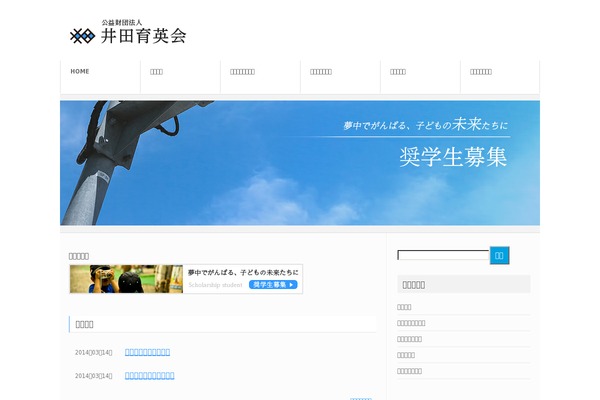Open the second, longer news link dated 2014-03-14
Image resolution: width=600 pixels, height=400 pixels.
click(x=150, y=376)
